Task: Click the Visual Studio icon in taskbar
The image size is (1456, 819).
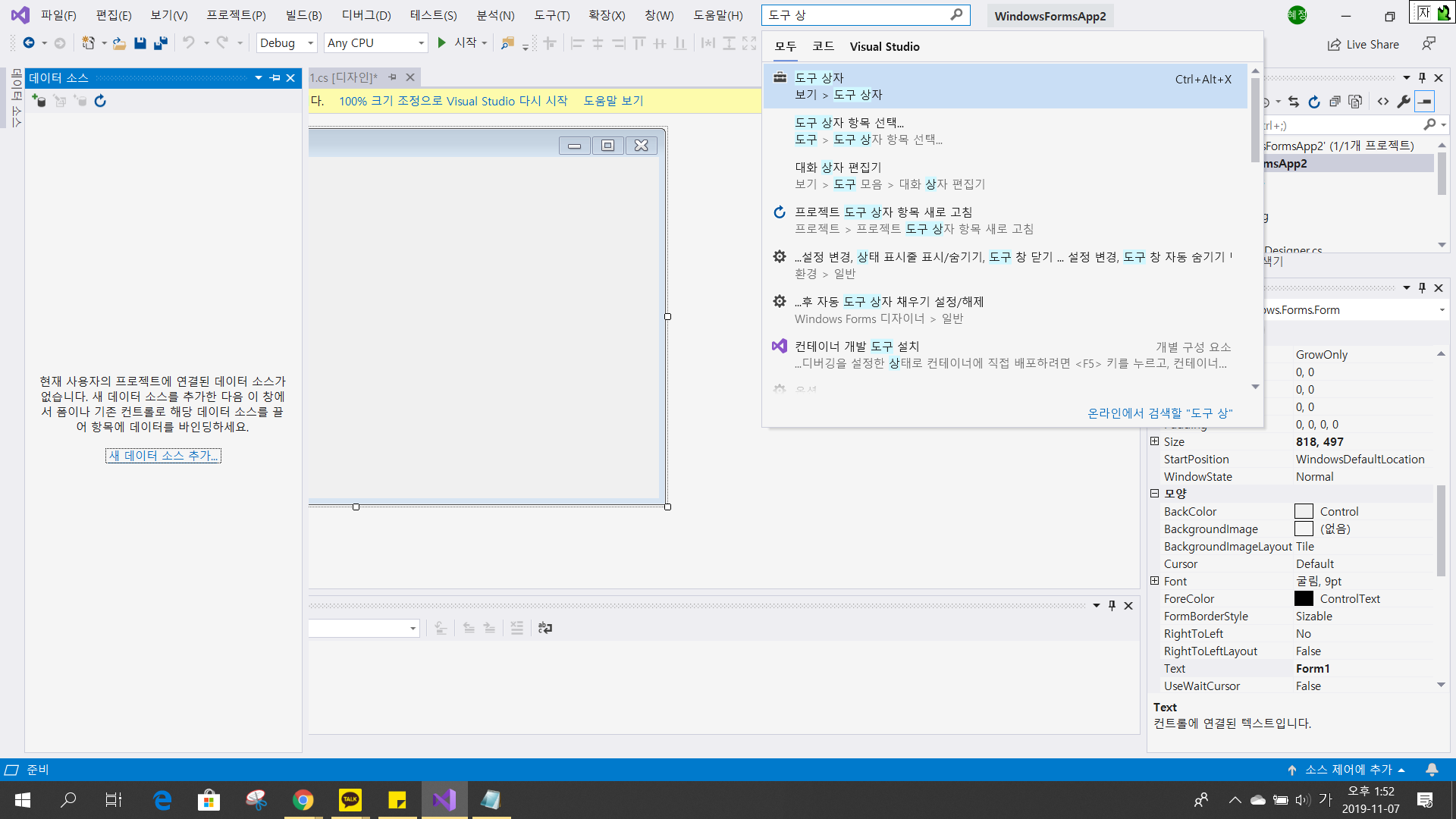Action: click(444, 799)
